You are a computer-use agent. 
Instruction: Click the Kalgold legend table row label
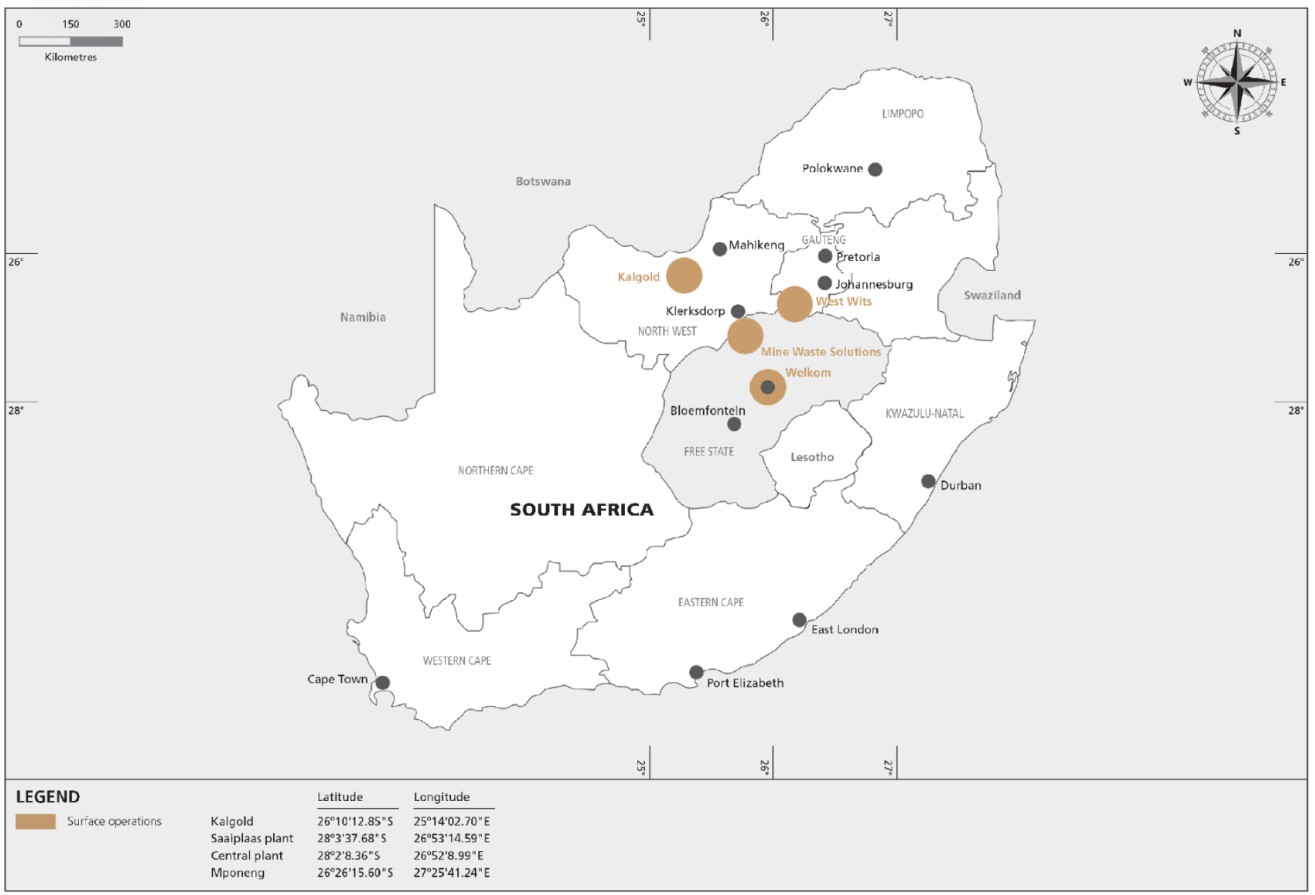pyautogui.click(x=231, y=821)
